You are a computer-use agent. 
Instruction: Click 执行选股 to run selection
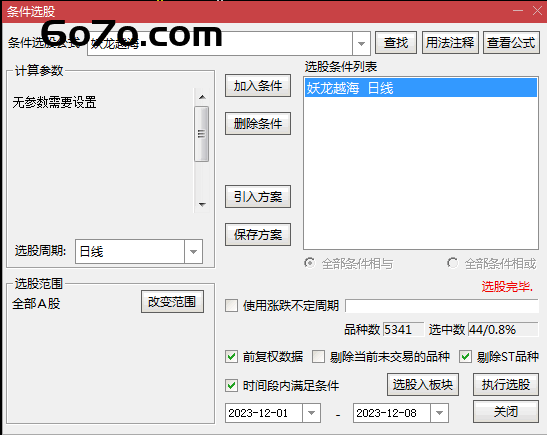(x=506, y=384)
